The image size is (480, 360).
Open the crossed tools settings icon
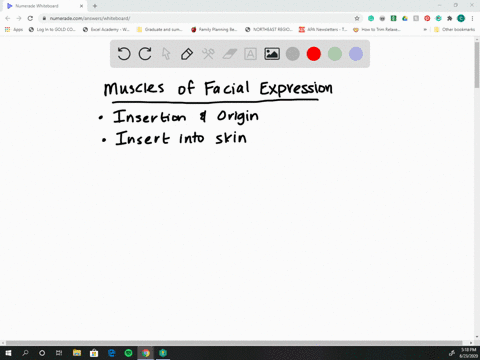click(x=208, y=54)
